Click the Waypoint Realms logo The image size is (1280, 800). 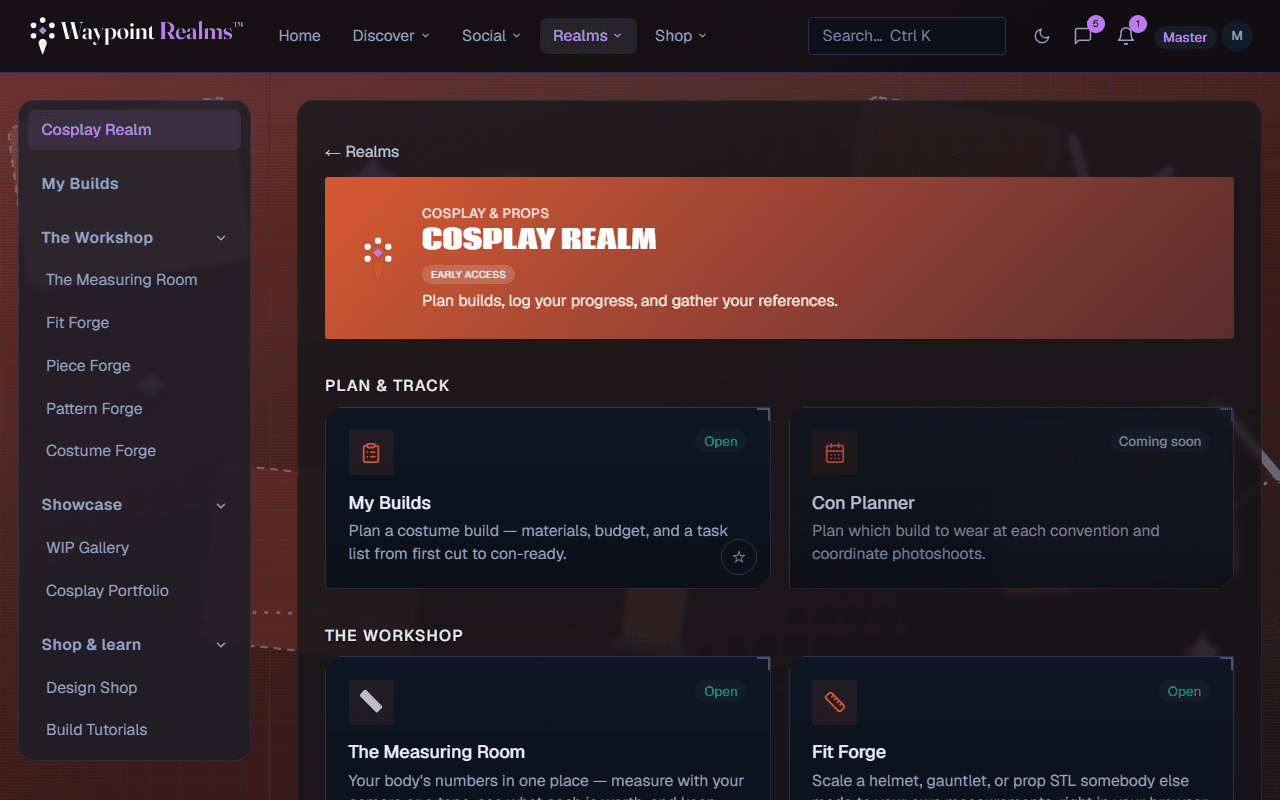click(x=137, y=35)
